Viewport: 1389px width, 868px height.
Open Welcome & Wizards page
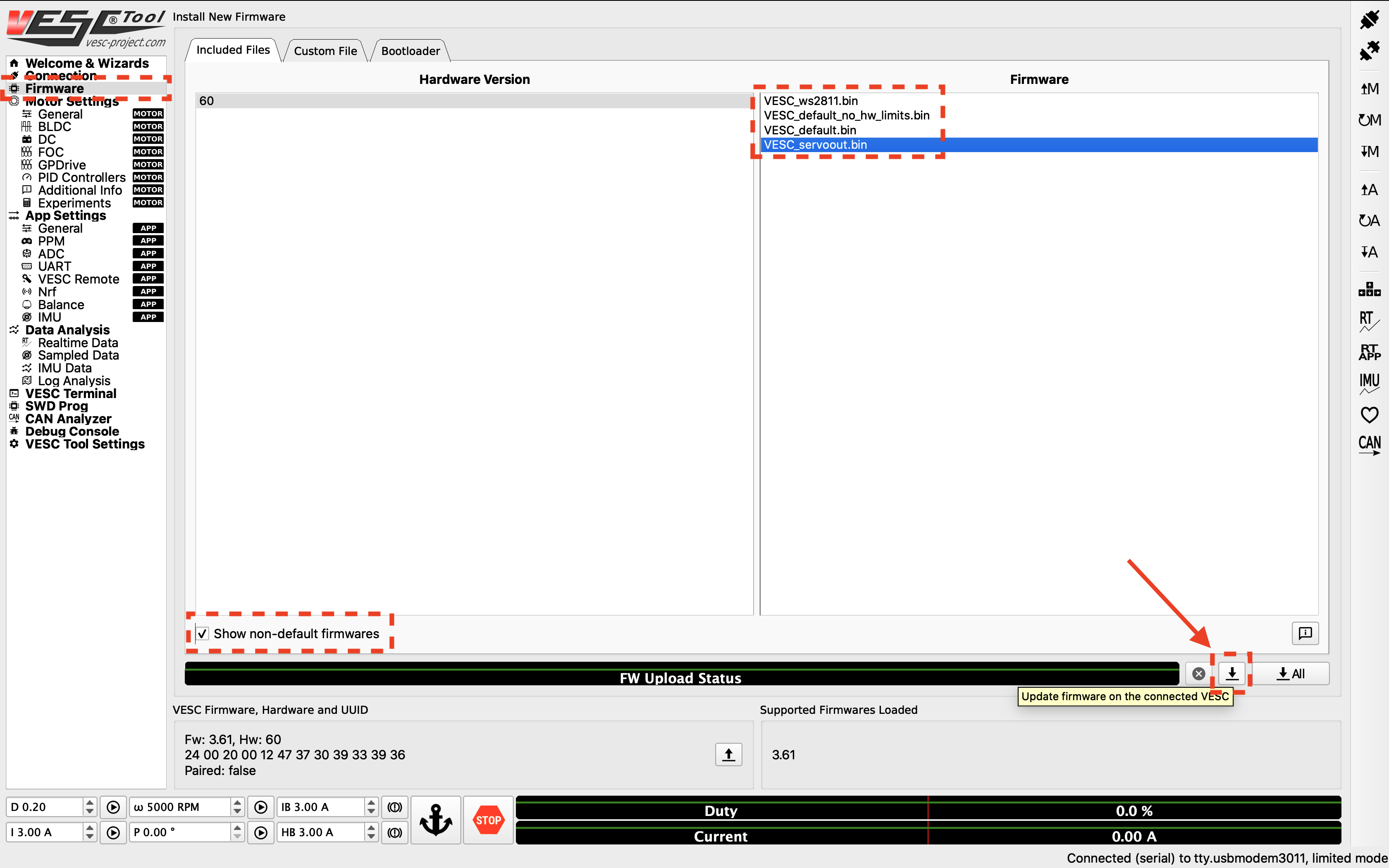[87, 63]
